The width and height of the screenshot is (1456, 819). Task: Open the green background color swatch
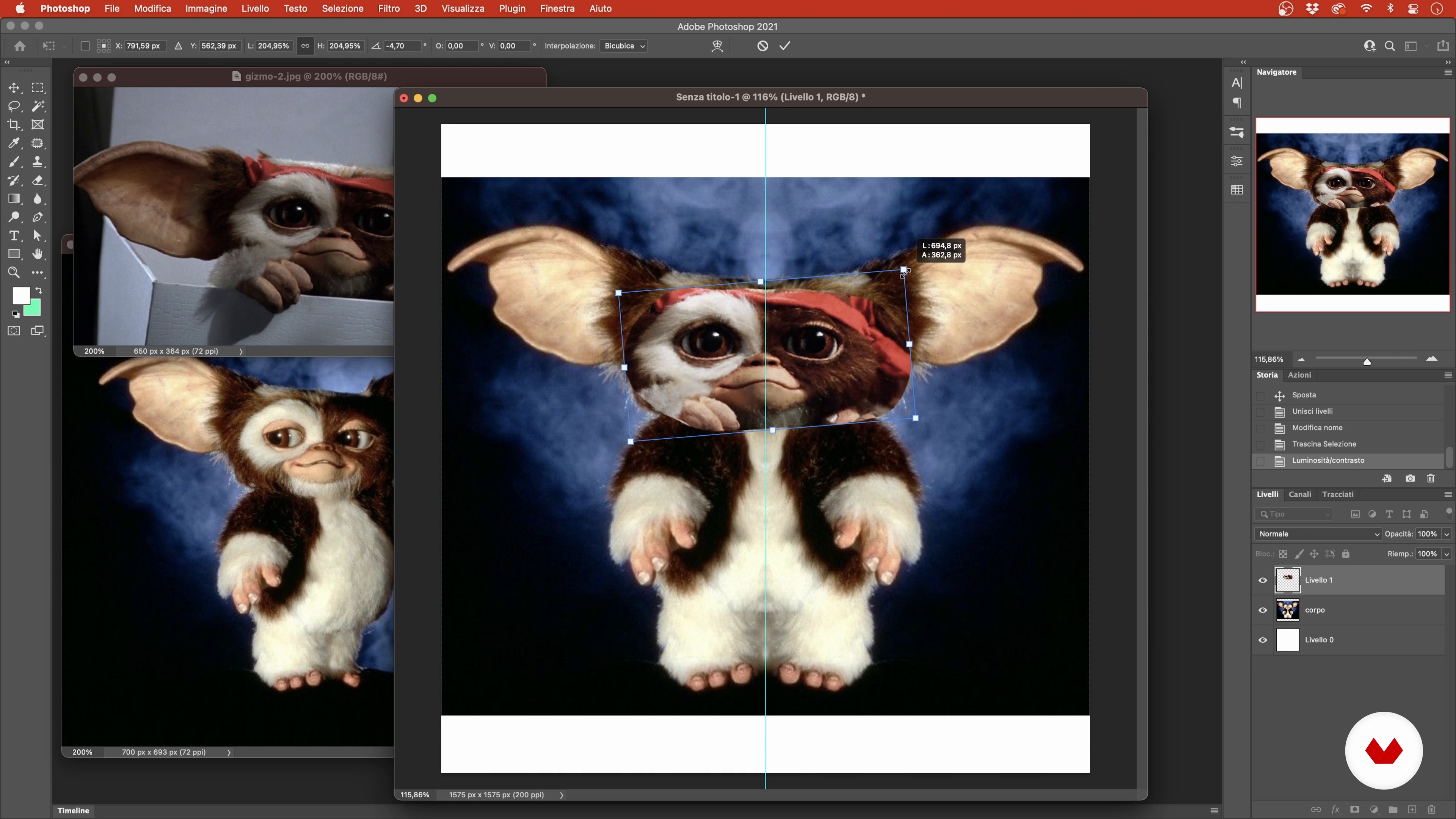[35, 311]
